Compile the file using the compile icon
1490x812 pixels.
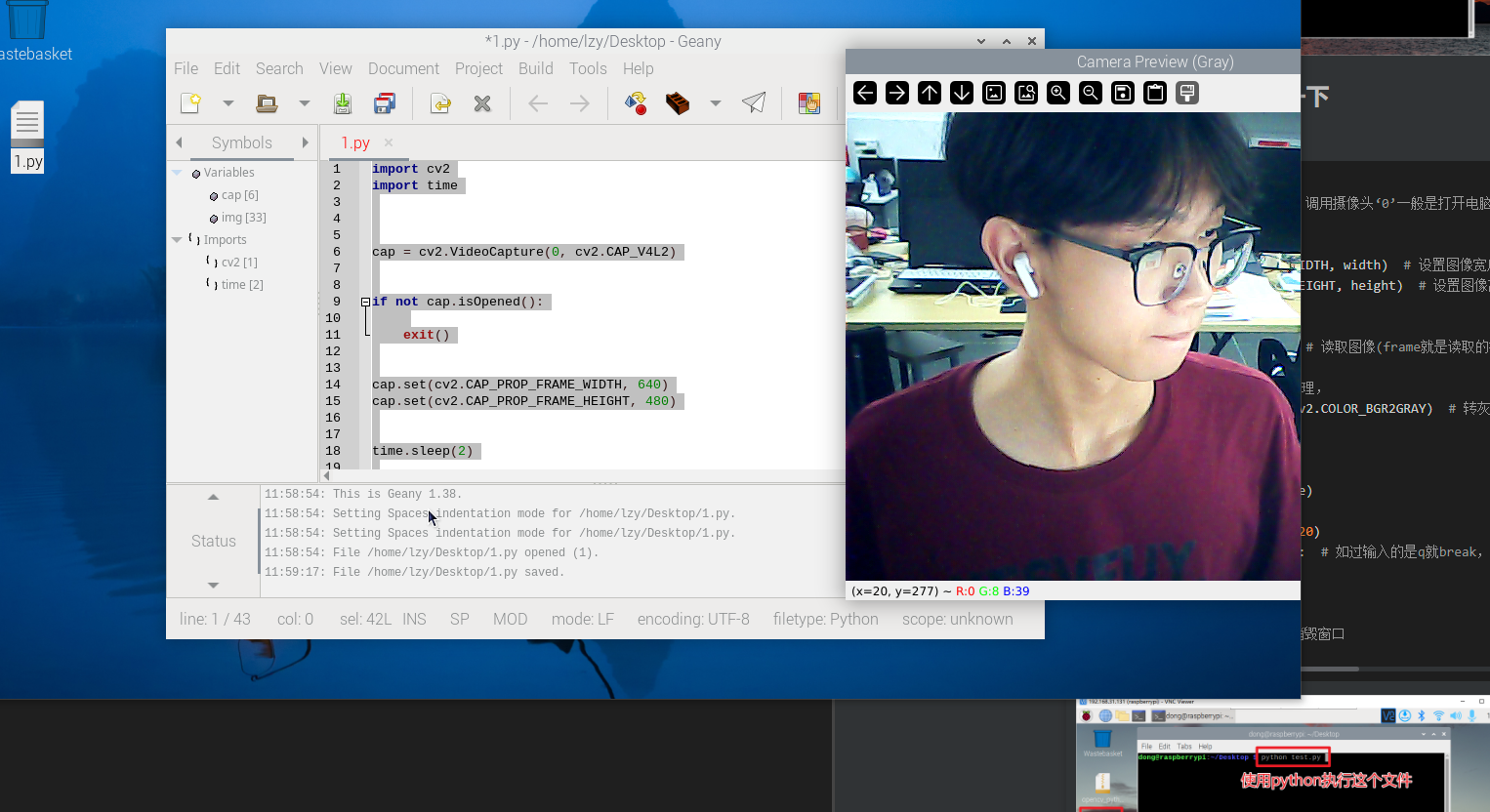[636, 102]
